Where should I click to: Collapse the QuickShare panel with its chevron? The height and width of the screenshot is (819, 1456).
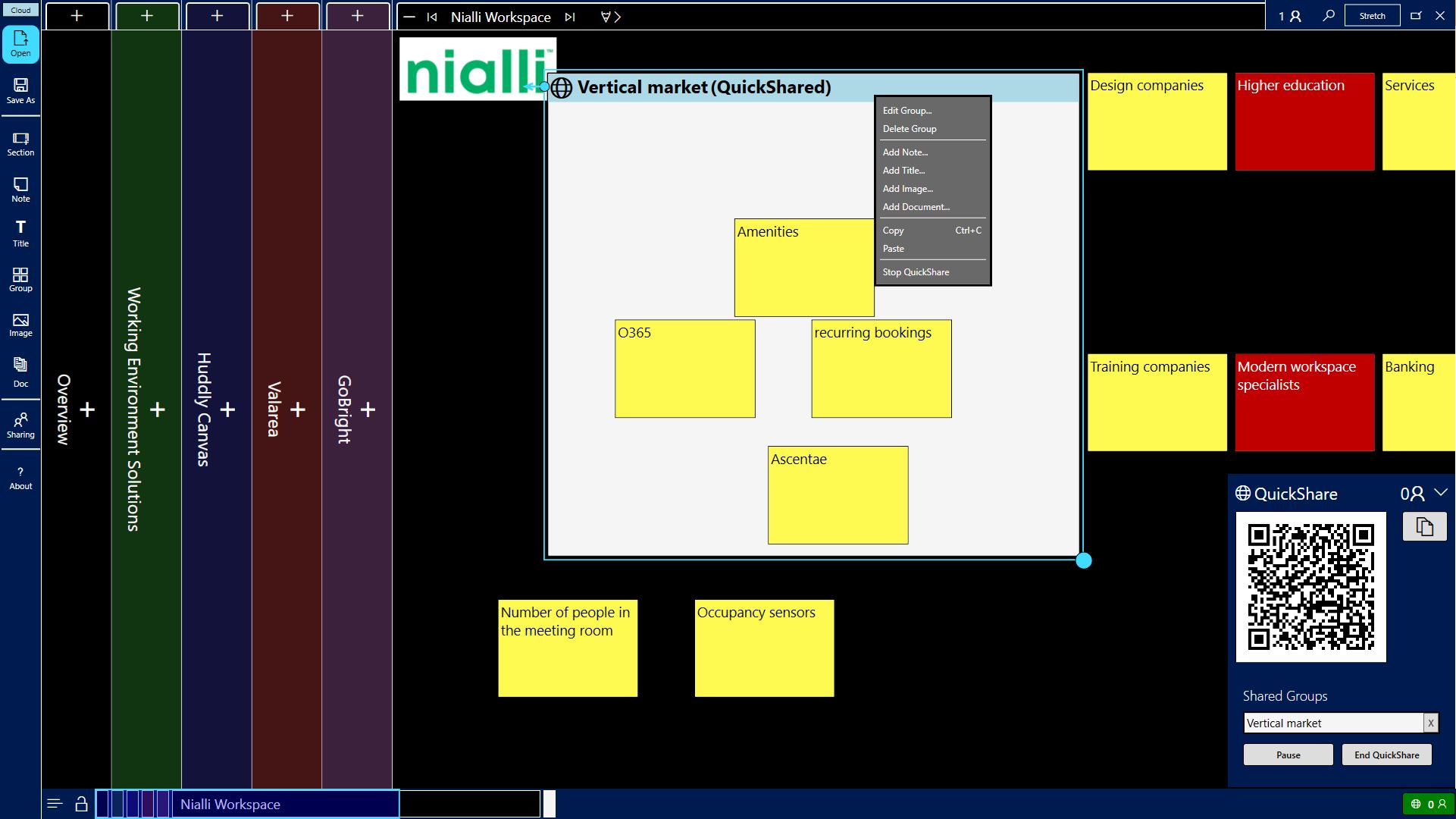click(1442, 494)
